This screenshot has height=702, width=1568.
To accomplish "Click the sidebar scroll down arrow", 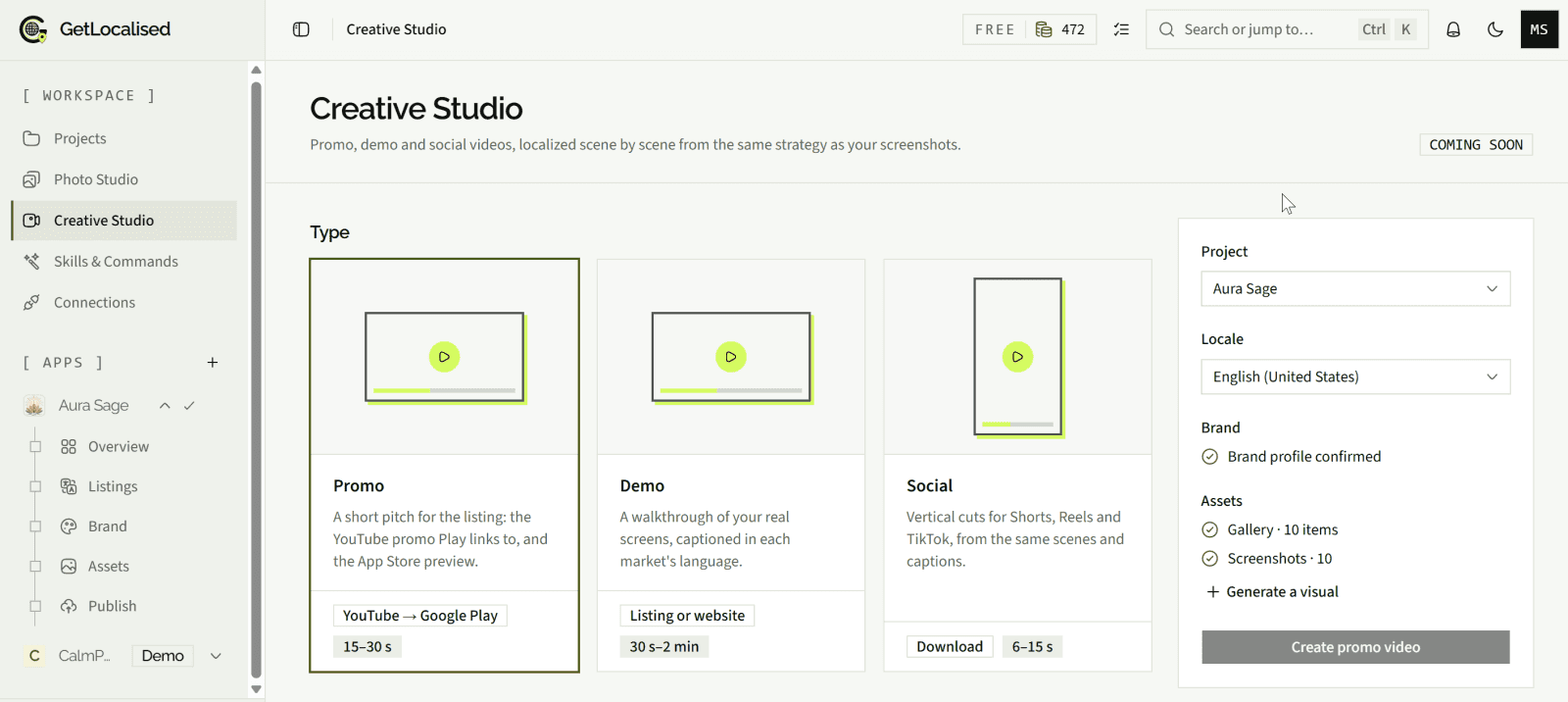I will pos(257,689).
